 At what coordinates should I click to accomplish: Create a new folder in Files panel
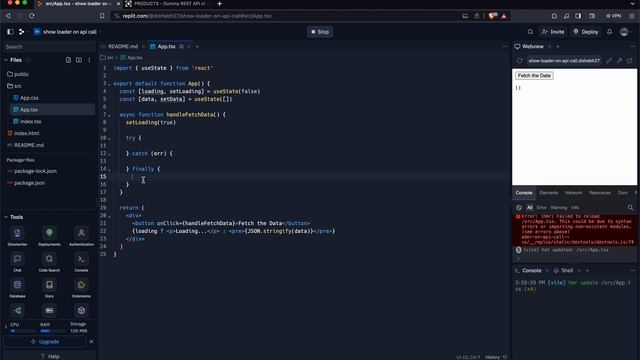79,60
